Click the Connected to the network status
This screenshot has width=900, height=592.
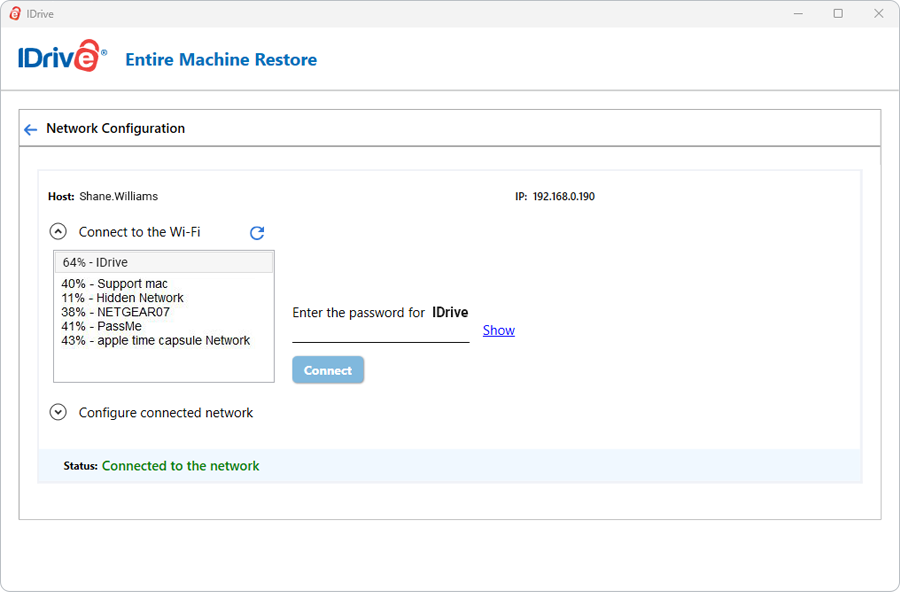point(180,466)
